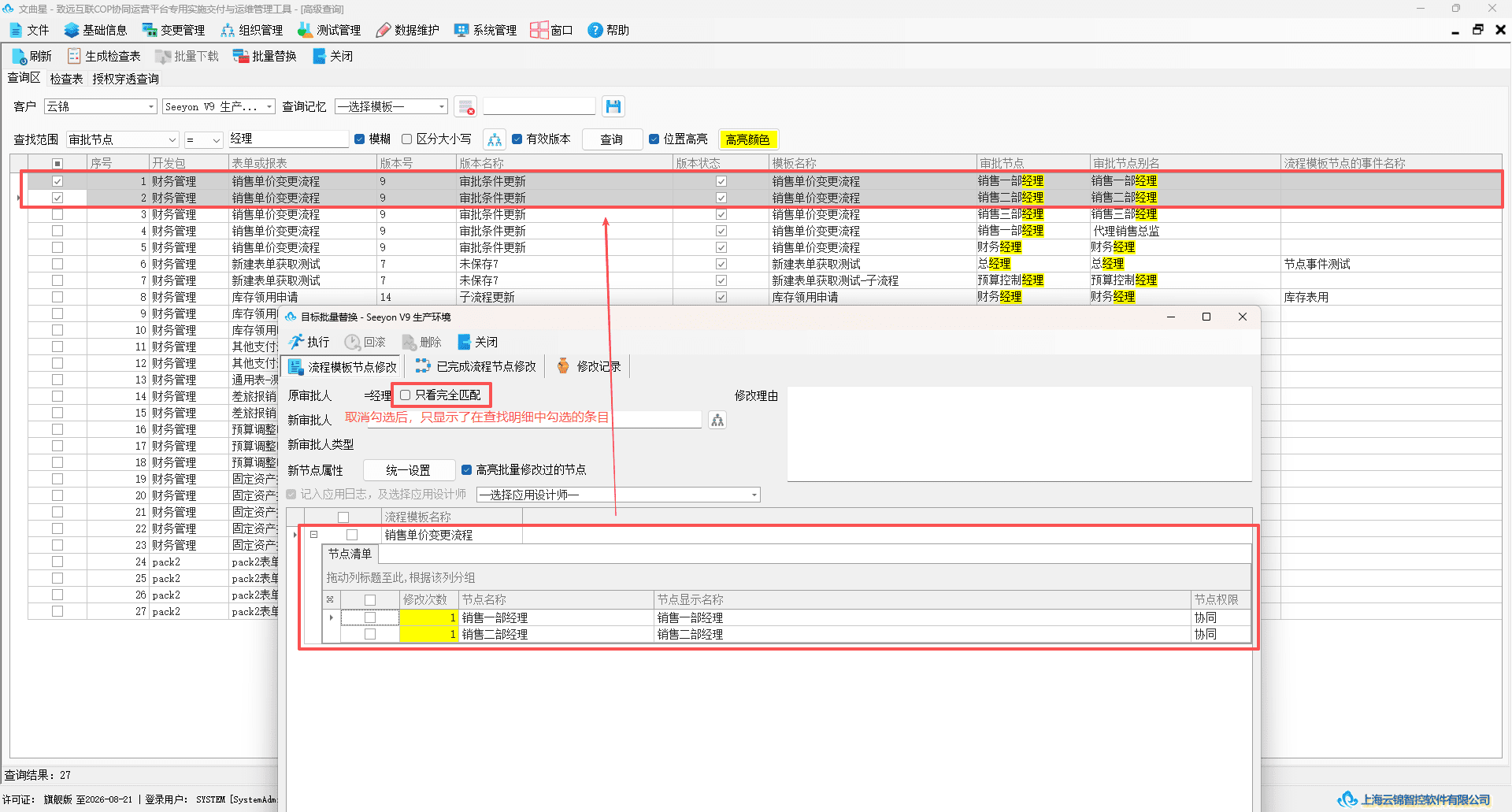Click the org tree icon beside 区分大小写
This screenshot has height=812, width=1512.
(495, 139)
